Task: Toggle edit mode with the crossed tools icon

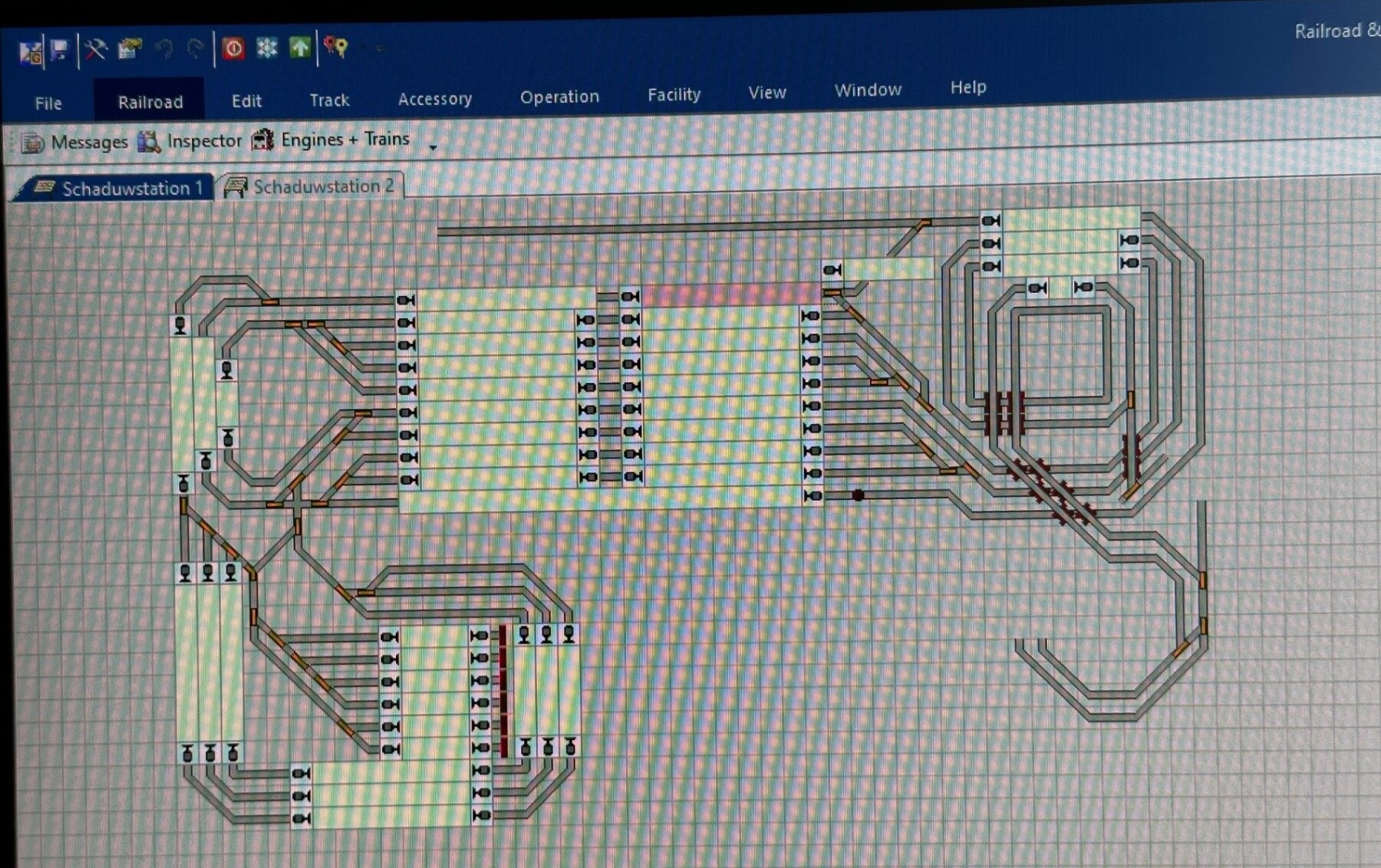Action: [x=95, y=50]
